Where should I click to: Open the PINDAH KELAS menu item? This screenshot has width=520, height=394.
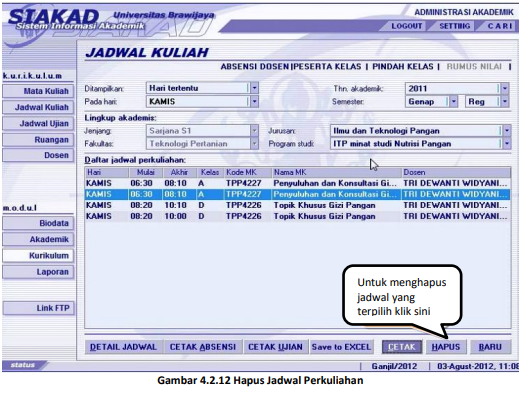click(x=403, y=67)
